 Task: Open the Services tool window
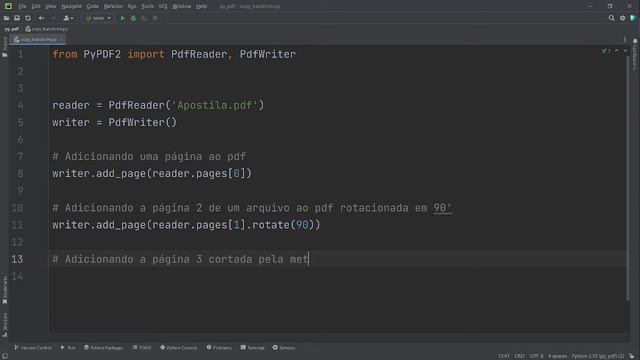[284, 348]
